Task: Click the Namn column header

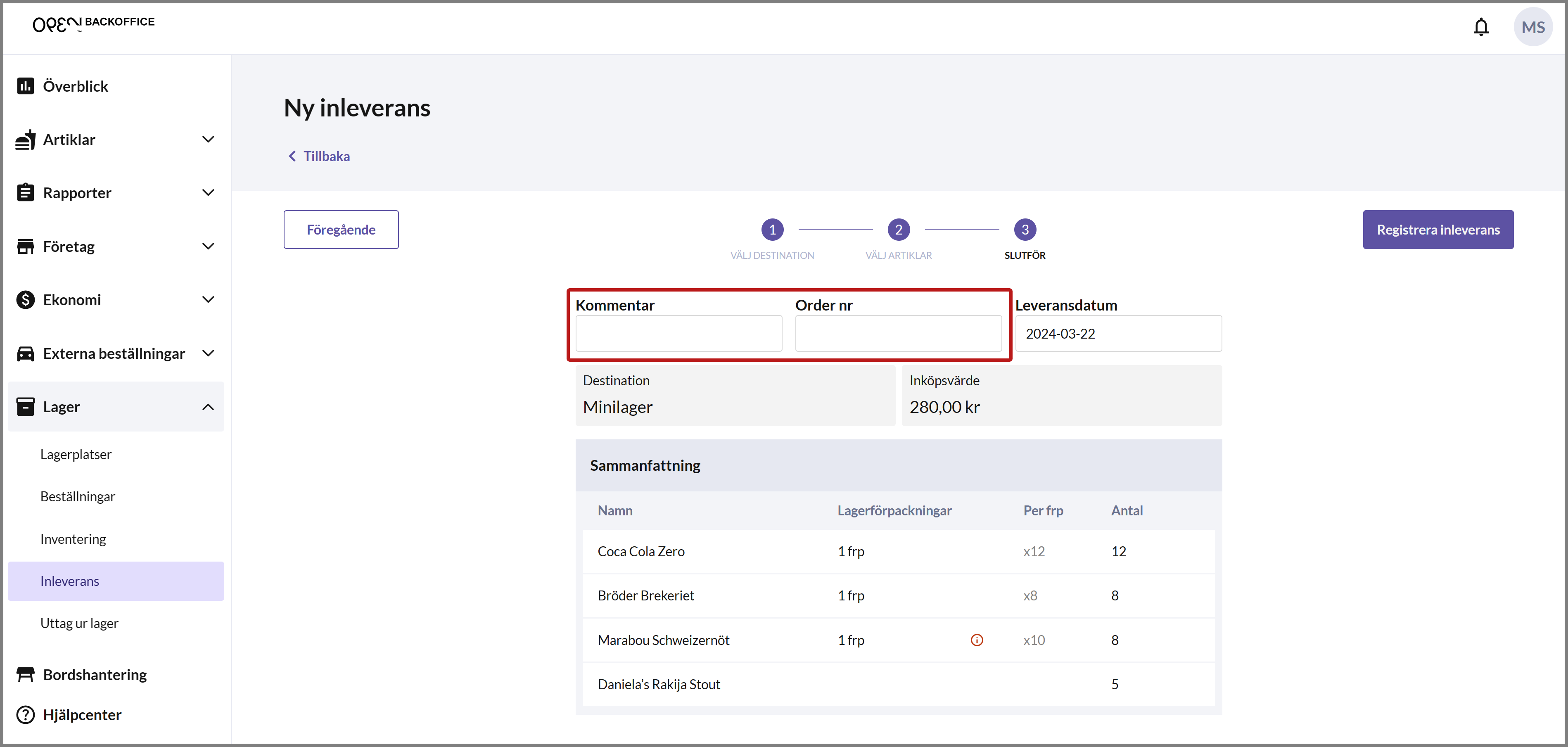Action: coord(615,510)
